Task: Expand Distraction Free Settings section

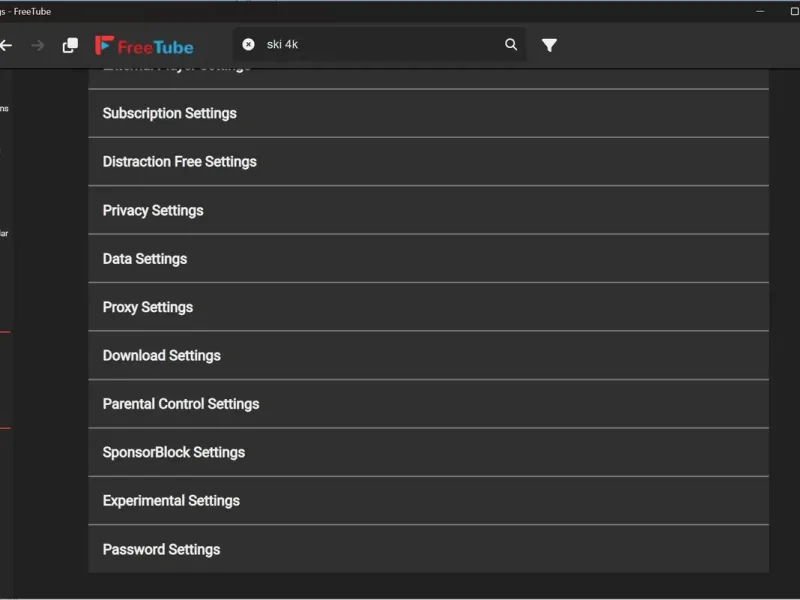Action: (x=428, y=161)
